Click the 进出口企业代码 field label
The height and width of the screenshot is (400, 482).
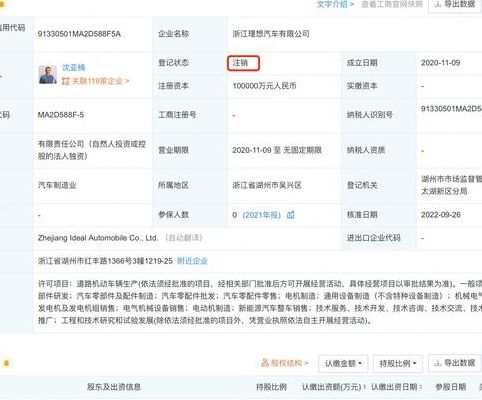[x=373, y=238]
